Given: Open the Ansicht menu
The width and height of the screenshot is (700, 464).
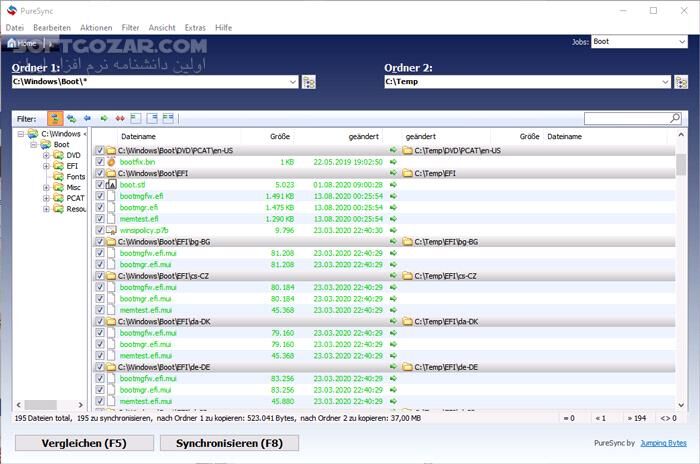Looking at the screenshot, I should click(x=162, y=28).
